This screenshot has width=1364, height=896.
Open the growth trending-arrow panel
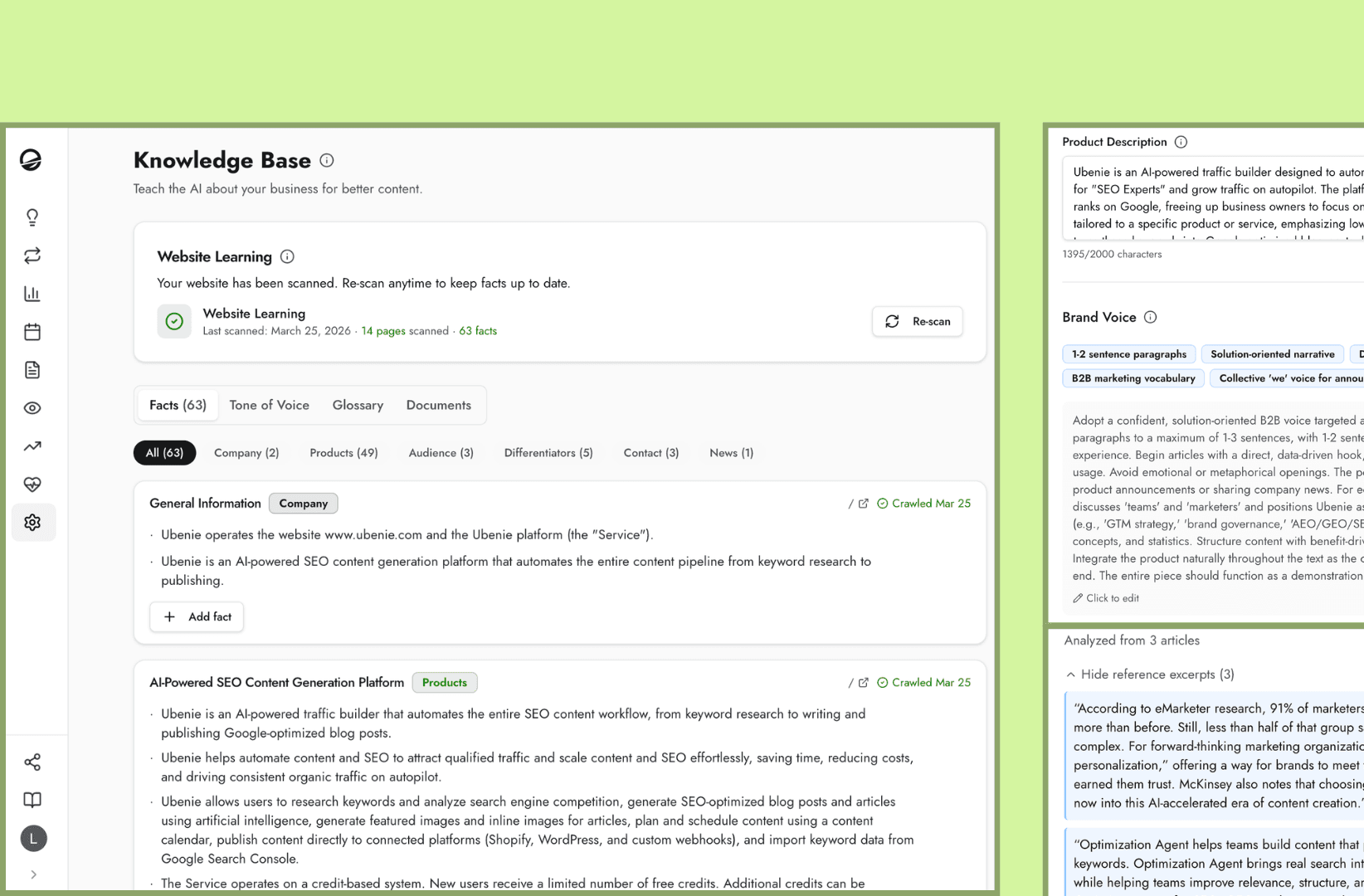(32, 446)
